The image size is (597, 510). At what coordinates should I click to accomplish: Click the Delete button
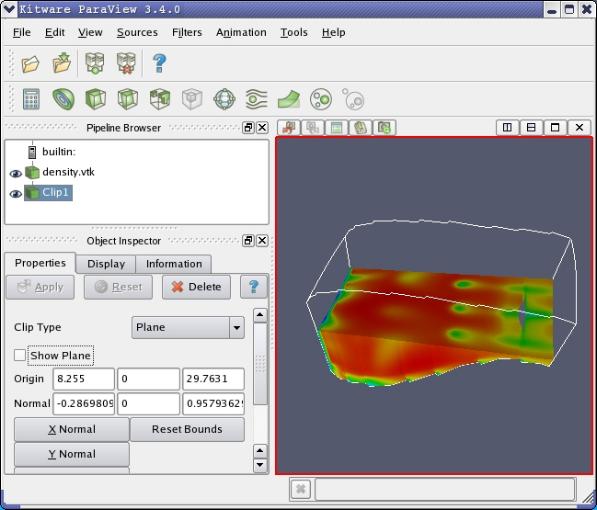[x=196, y=287]
